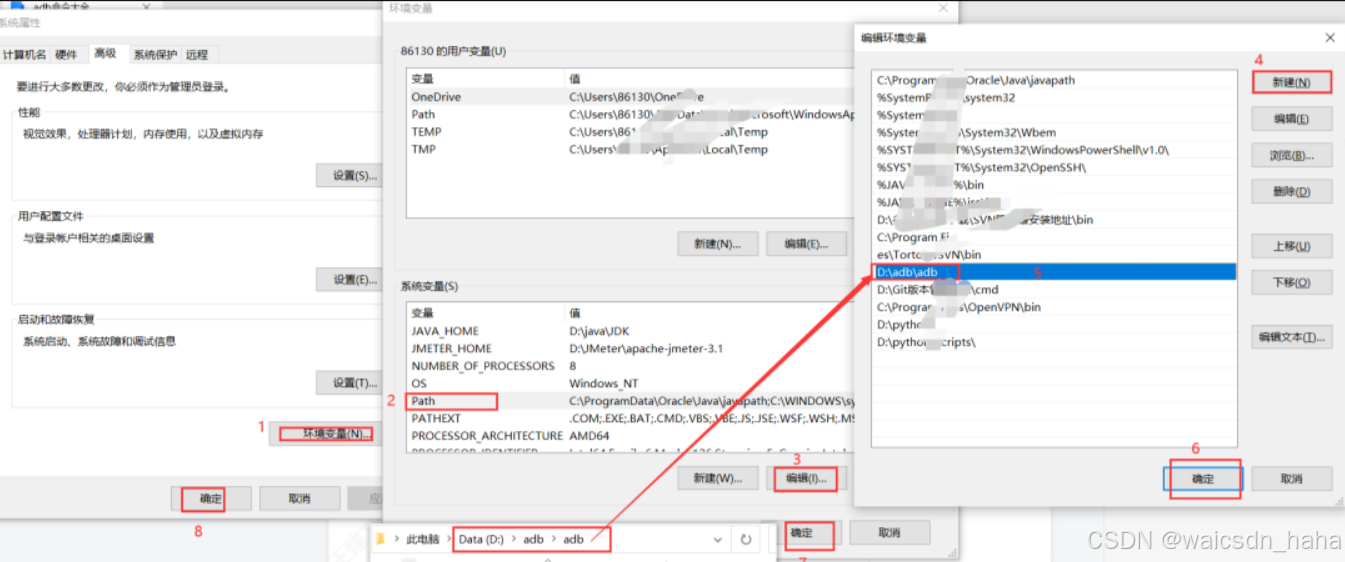This screenshot has height=562, width=1345.
Task: Select the System32\Wbem path entry
Action: tap(1054, 132)
